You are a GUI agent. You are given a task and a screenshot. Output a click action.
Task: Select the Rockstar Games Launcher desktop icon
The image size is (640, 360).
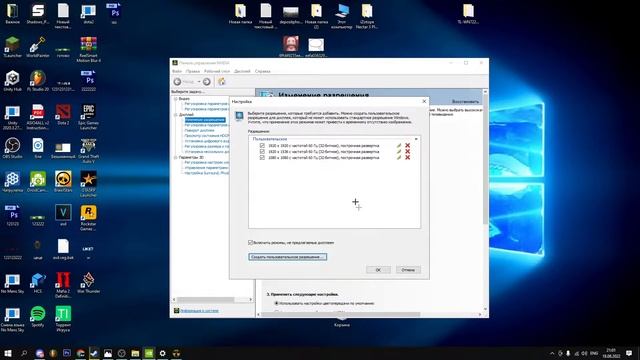point(89,218)
